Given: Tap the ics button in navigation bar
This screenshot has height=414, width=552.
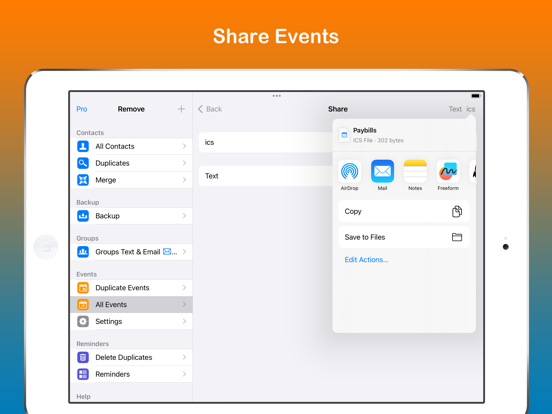Looking at the screenshot, I should (x=471, y=109).
